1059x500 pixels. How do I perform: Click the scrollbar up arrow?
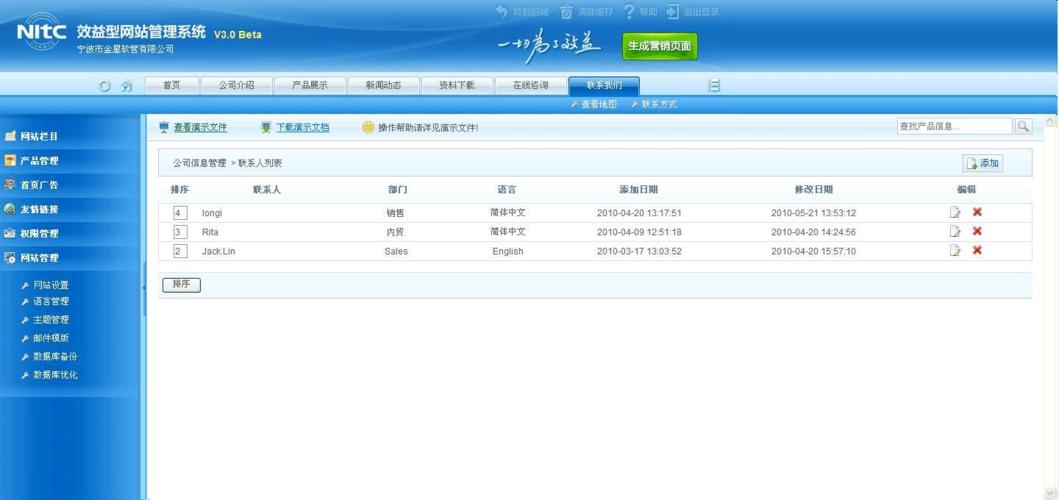pos(1050,122)
